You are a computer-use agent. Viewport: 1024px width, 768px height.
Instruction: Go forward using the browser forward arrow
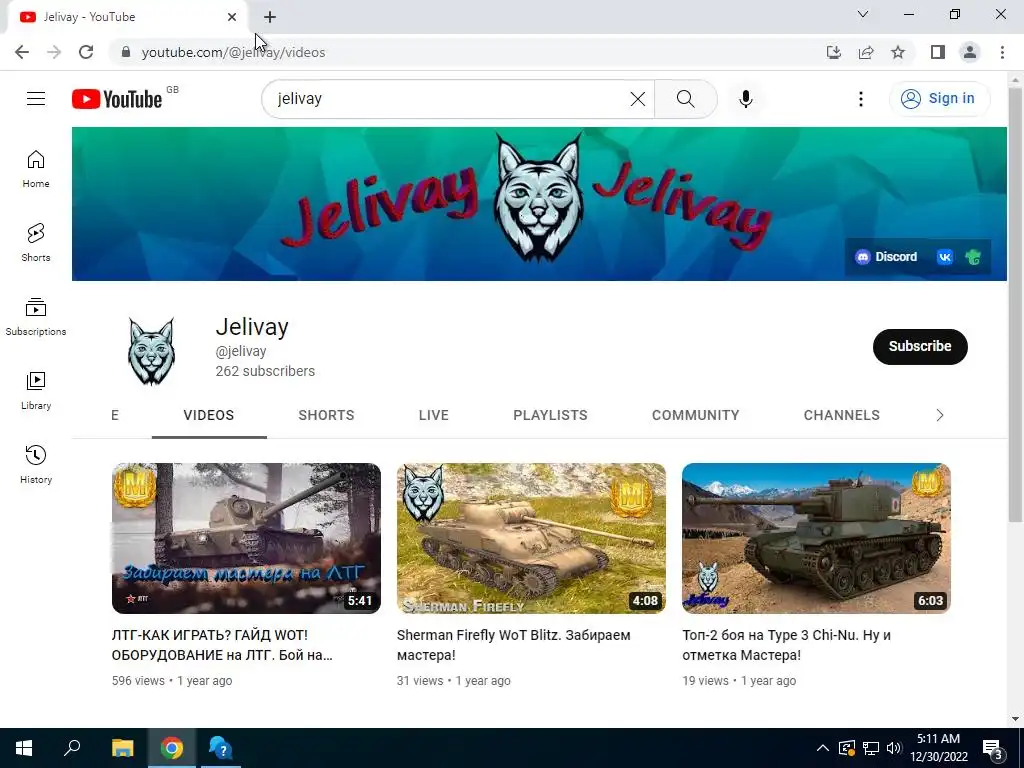pyautogui.click(x=54, y=52)
